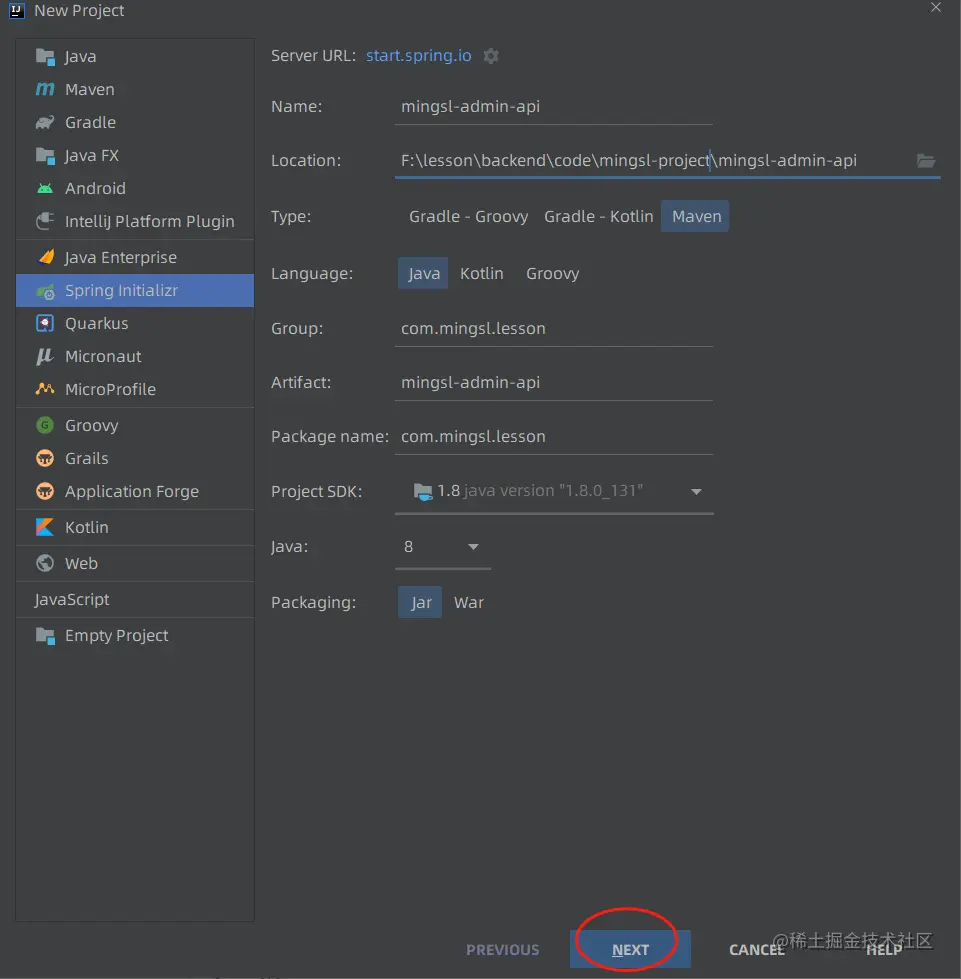Viewport: 961px width, 979px height.
Task: Select Empty Project in sidebar
Action: pyautogui.click(x=116, y=636)
